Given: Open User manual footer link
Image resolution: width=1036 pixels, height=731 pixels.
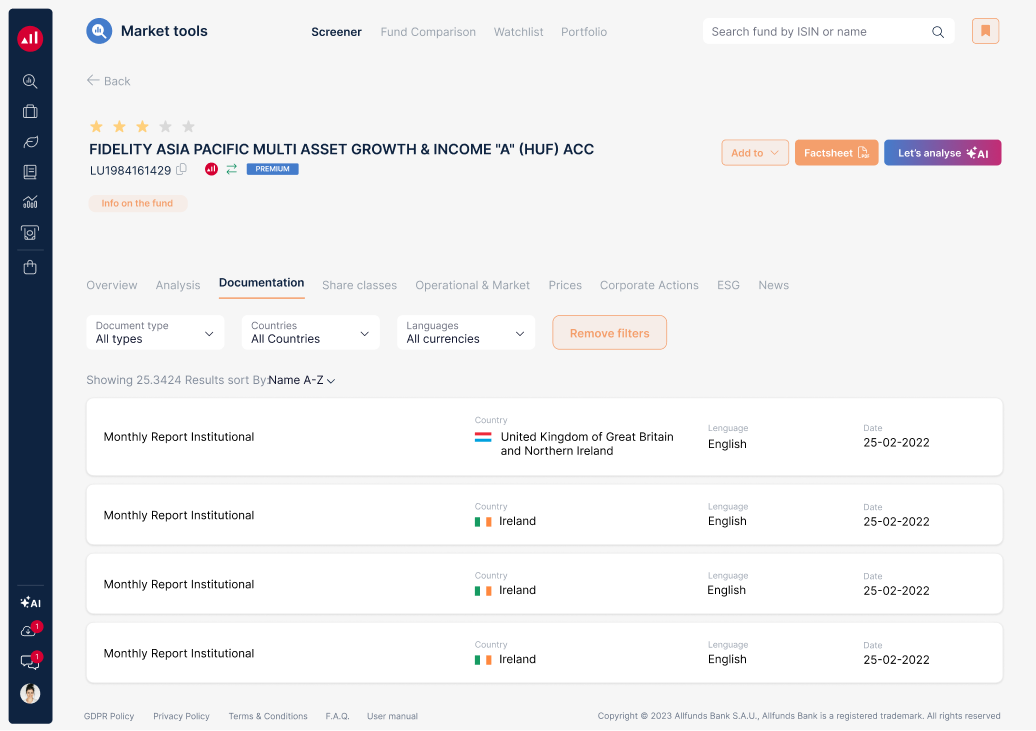Looking at the screenshot, I should tap(392, 716).
